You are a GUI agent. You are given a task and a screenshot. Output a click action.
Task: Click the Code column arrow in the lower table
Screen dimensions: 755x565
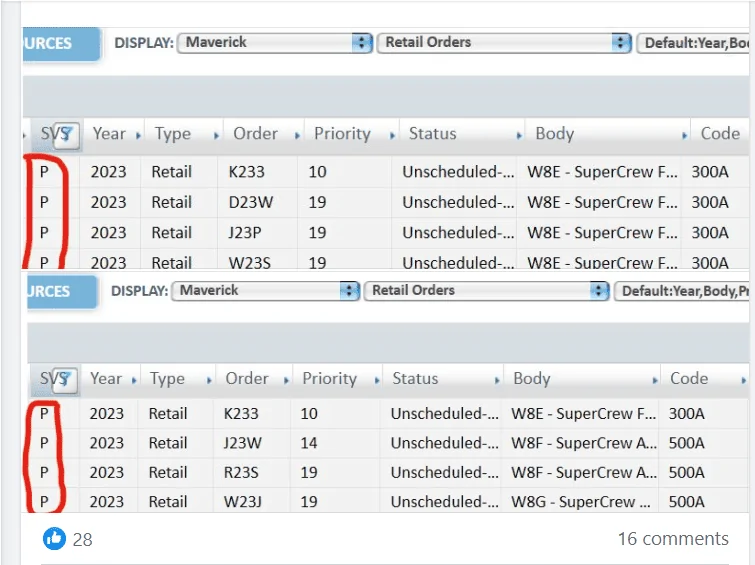[743, 381]
